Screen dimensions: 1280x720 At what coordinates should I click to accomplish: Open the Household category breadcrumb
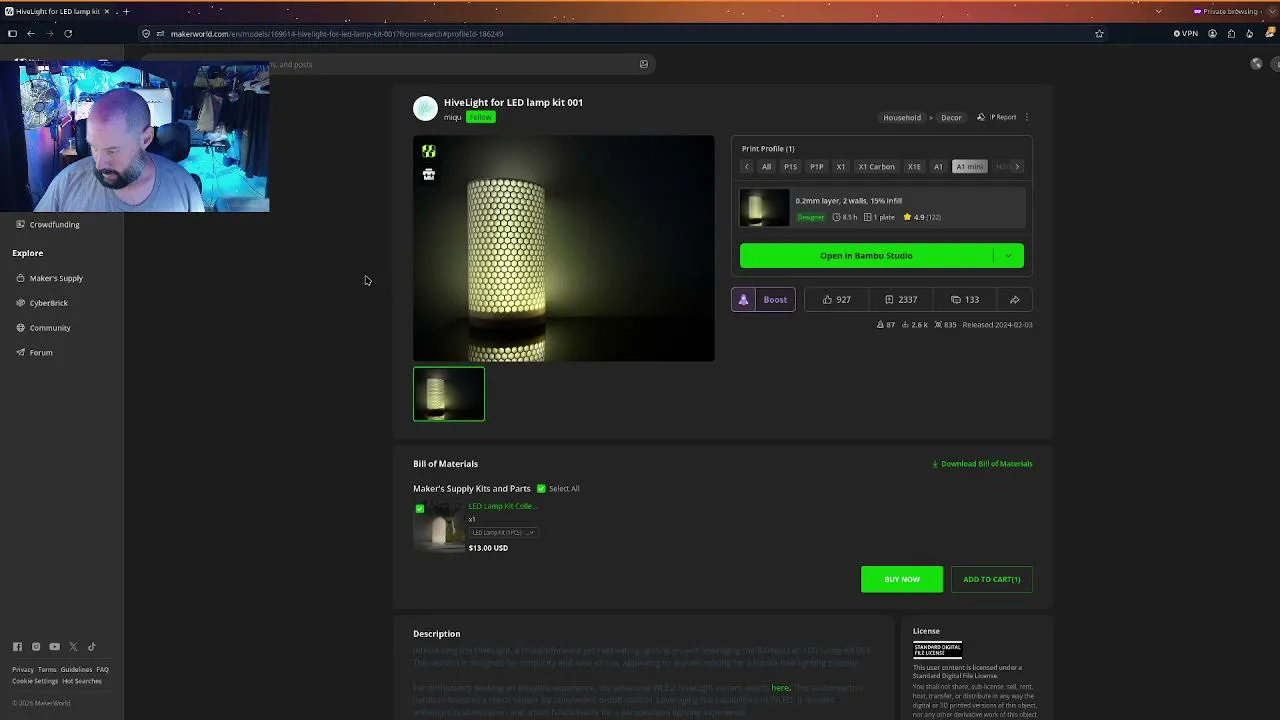click(x=902, y=118)
